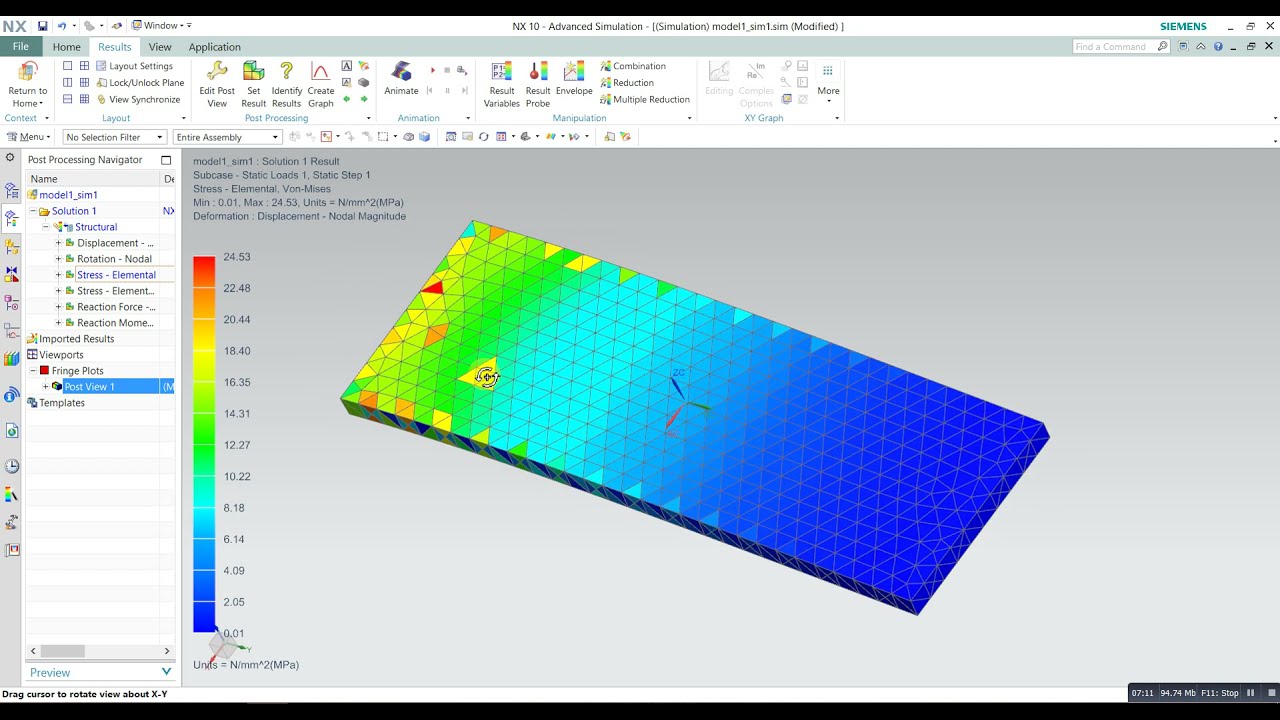Click Lock/Unlock Plane
The image size is (1280, 720).
pos(139,83)
